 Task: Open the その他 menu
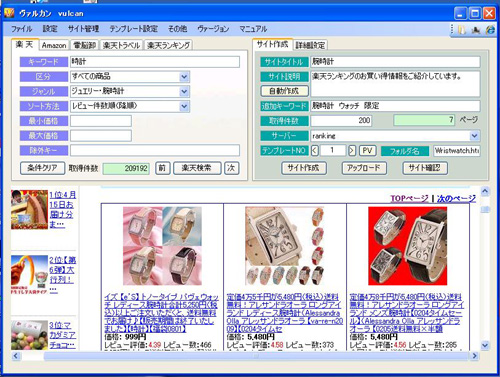point(177,29)
